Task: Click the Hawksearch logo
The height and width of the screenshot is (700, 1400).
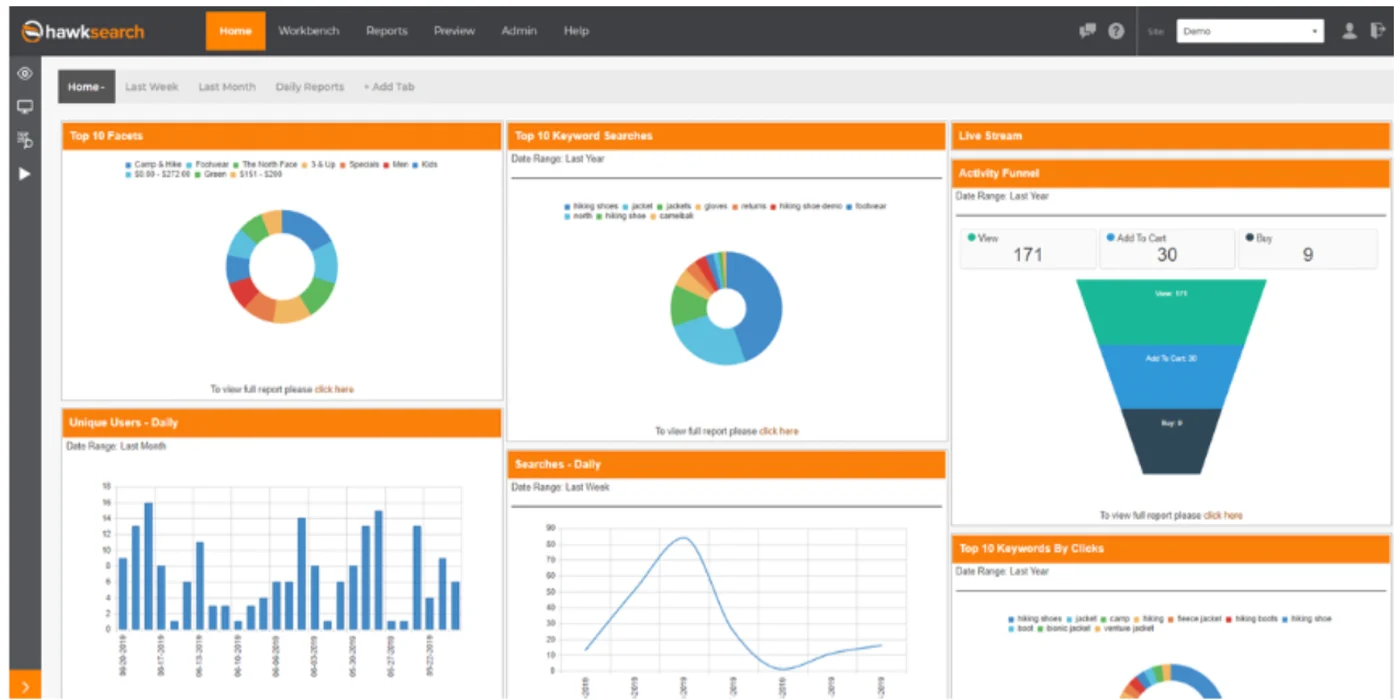Action: click(x=83, y=31)
